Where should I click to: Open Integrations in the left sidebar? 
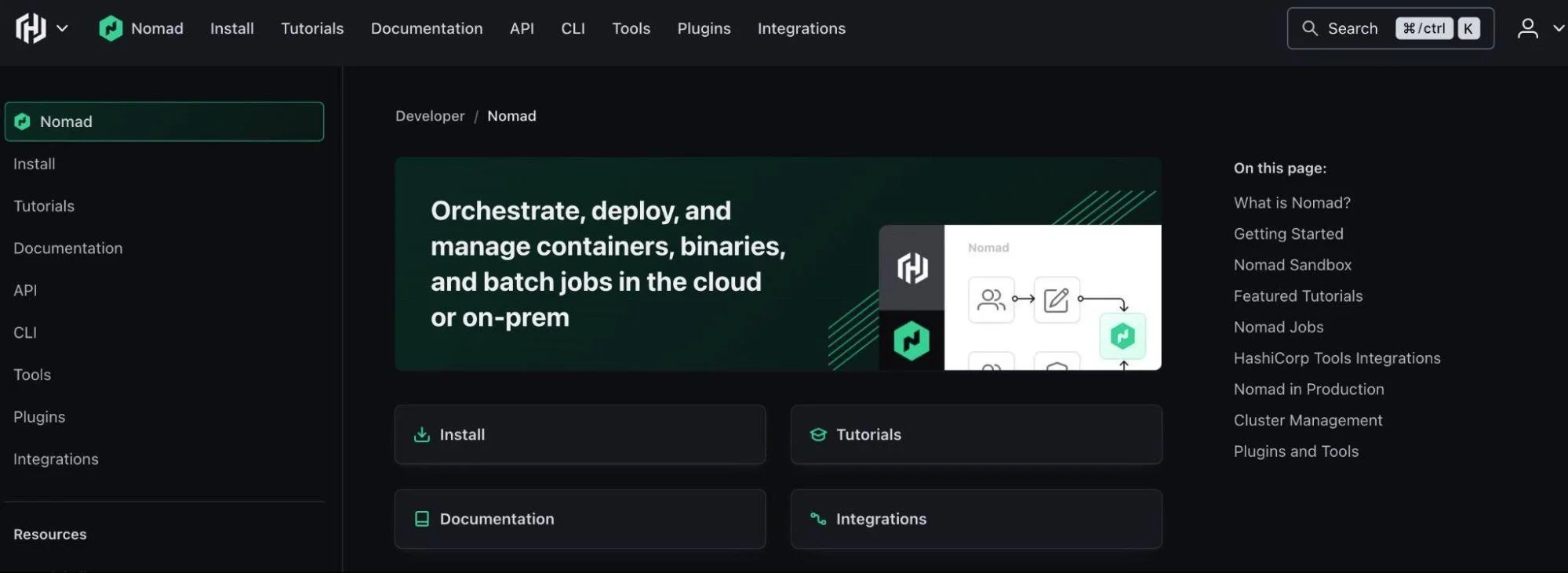(x=56, y=459)
